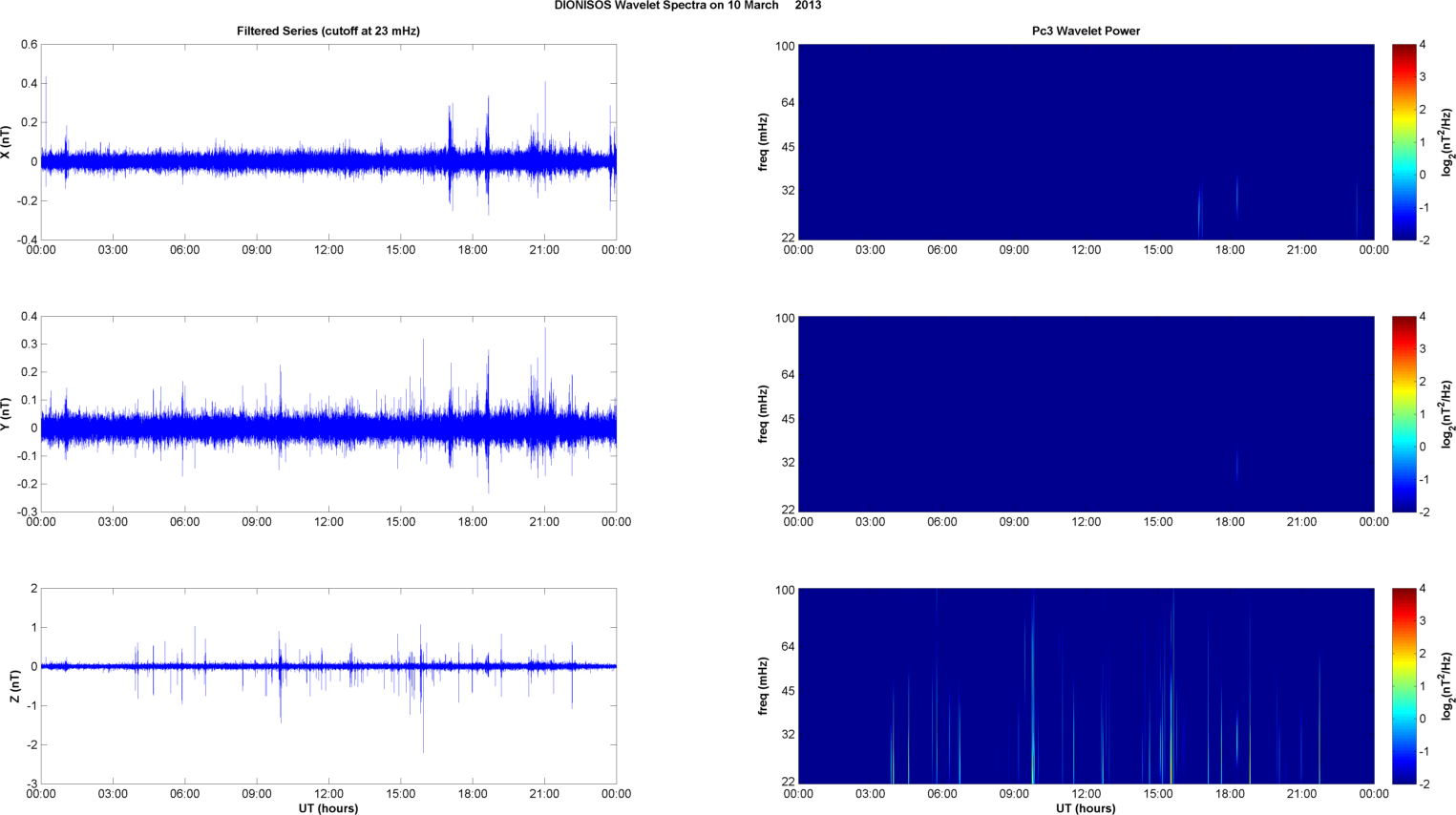Click inside the Z filtered time series plot
The image size is (1456, 815).
point(328,686)
